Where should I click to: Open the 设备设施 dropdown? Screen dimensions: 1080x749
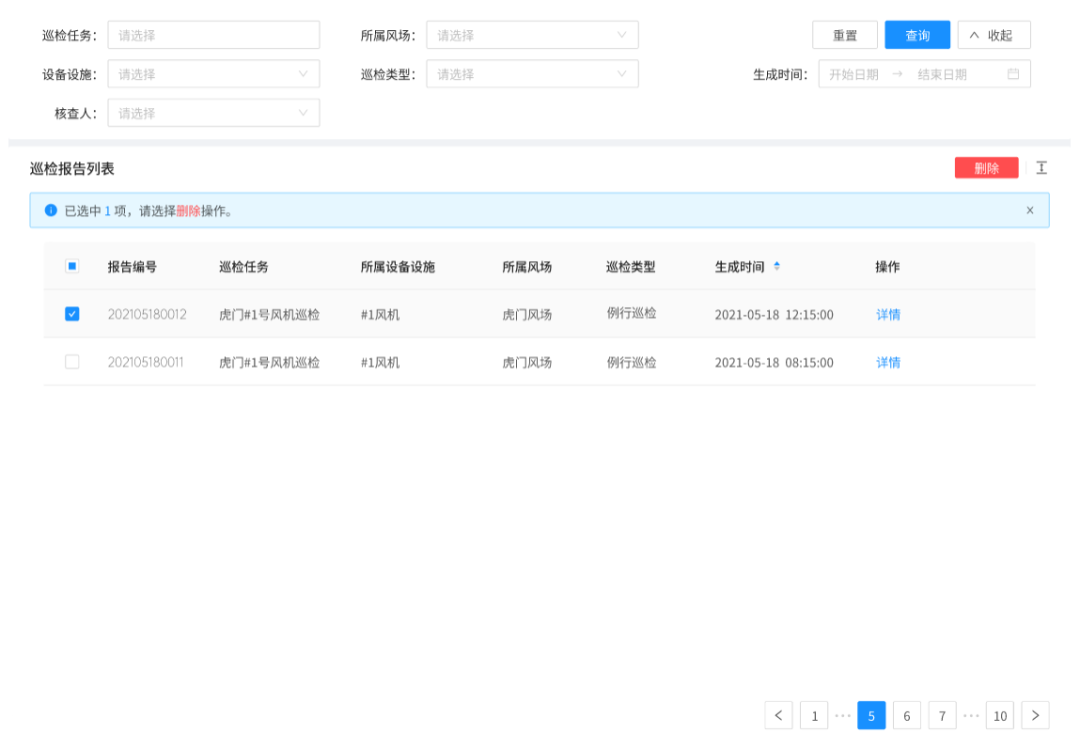coord(213,74)
